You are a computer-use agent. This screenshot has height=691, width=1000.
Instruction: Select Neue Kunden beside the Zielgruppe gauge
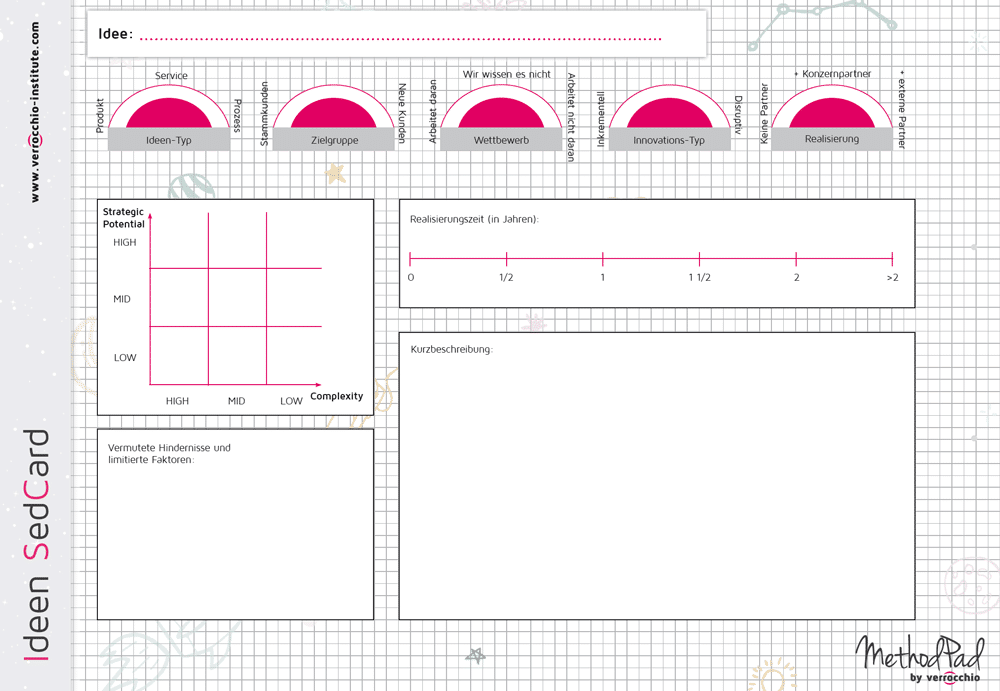pos(403,113)
